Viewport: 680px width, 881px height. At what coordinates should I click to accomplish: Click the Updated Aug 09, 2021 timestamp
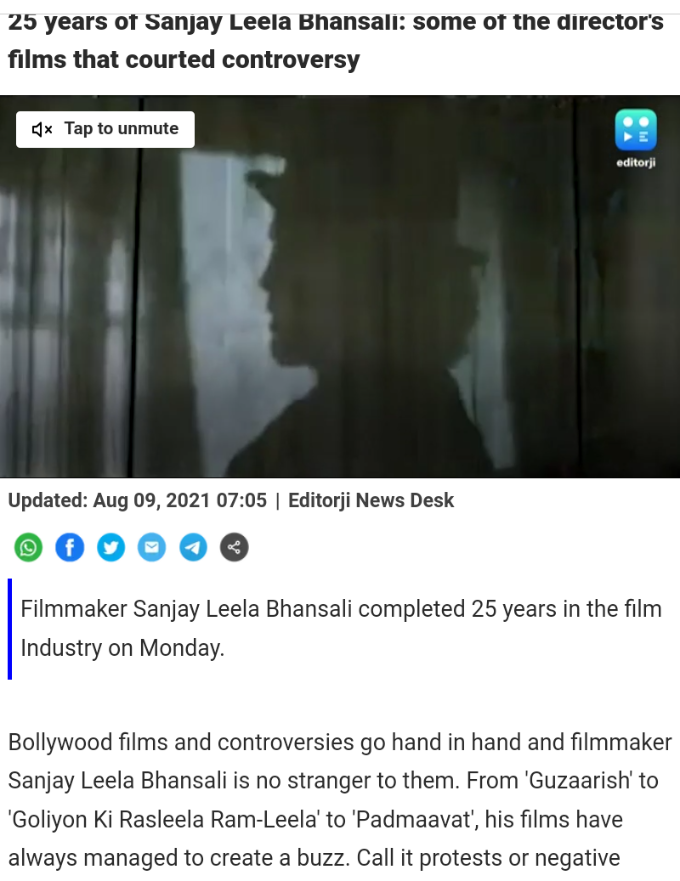[x=137, y=500]
